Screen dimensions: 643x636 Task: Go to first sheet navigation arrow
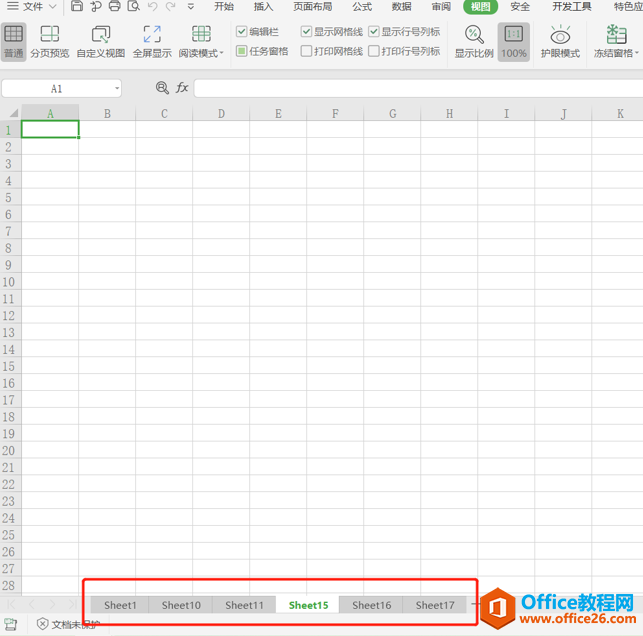pyautogui.click(x=11, y=604)
